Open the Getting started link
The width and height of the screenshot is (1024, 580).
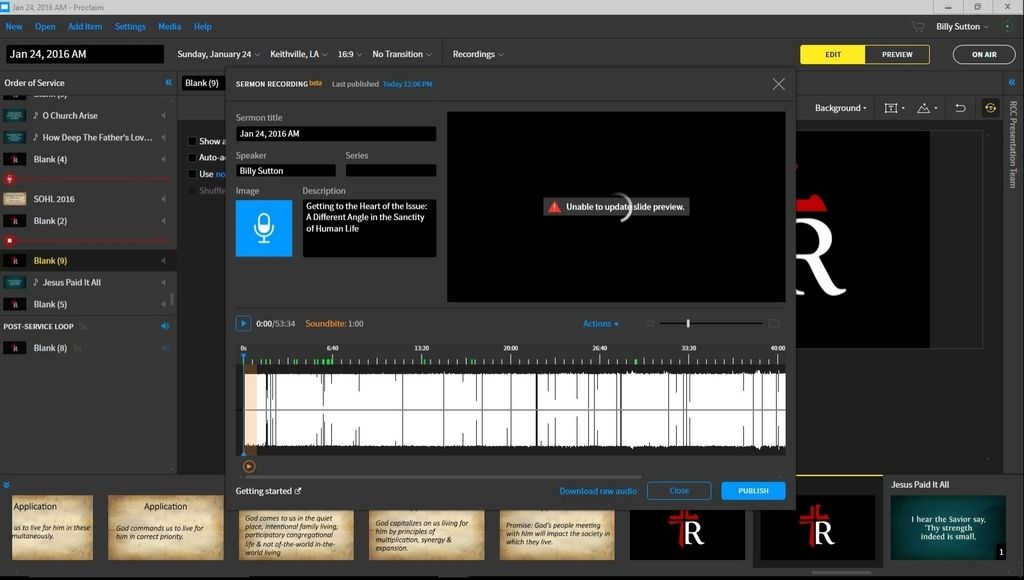tap(268, 491)
